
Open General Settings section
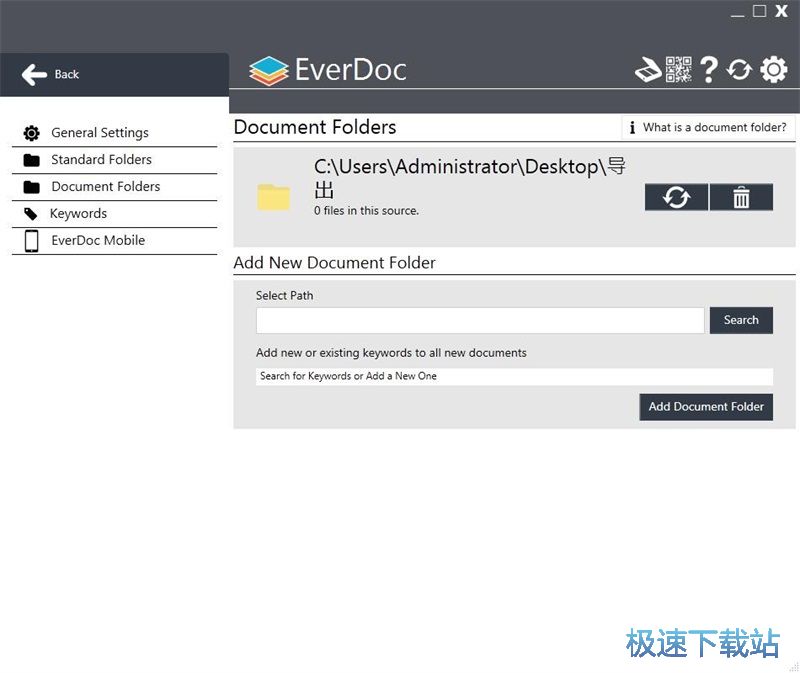pyautogui.click(x=114, y=133)
